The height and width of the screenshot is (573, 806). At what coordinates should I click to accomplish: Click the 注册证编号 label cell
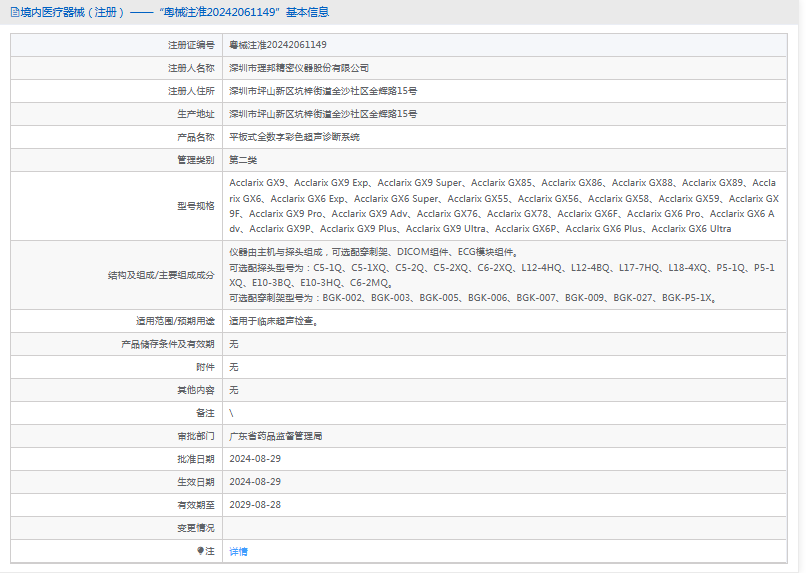click(x=117, y=45)
